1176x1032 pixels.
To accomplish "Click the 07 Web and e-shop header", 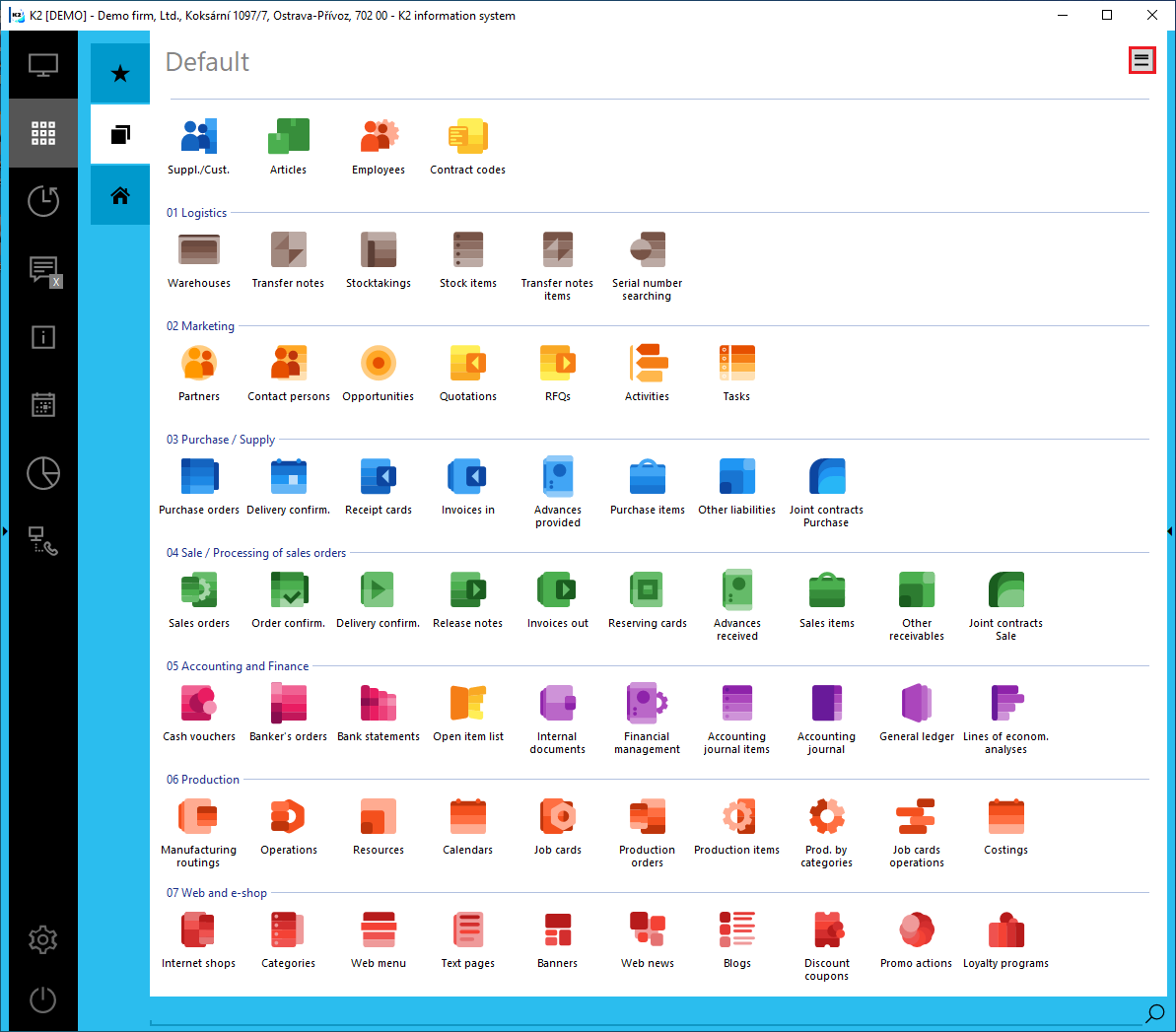I will [x=216, y=892].
